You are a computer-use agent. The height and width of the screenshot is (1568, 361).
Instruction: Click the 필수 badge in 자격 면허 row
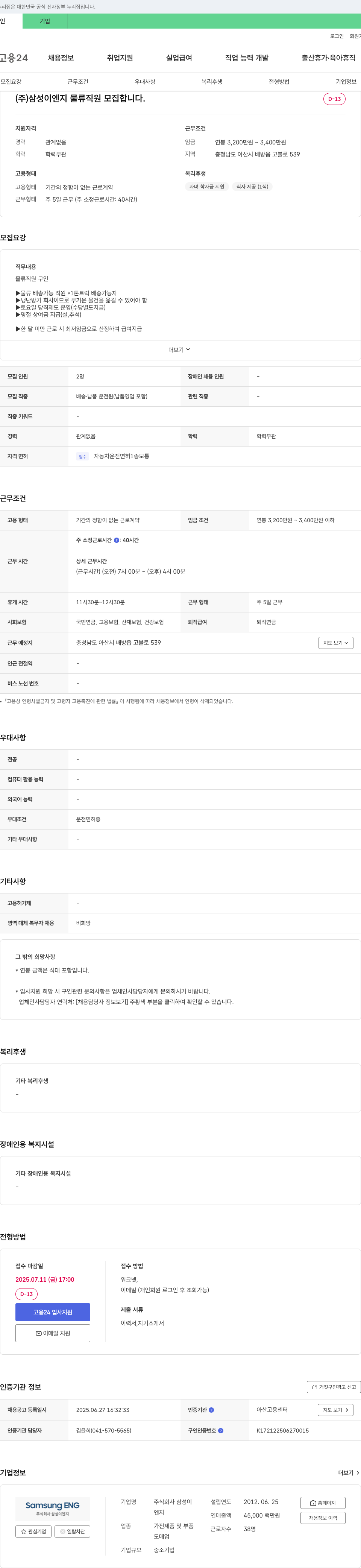pos(83,457)
